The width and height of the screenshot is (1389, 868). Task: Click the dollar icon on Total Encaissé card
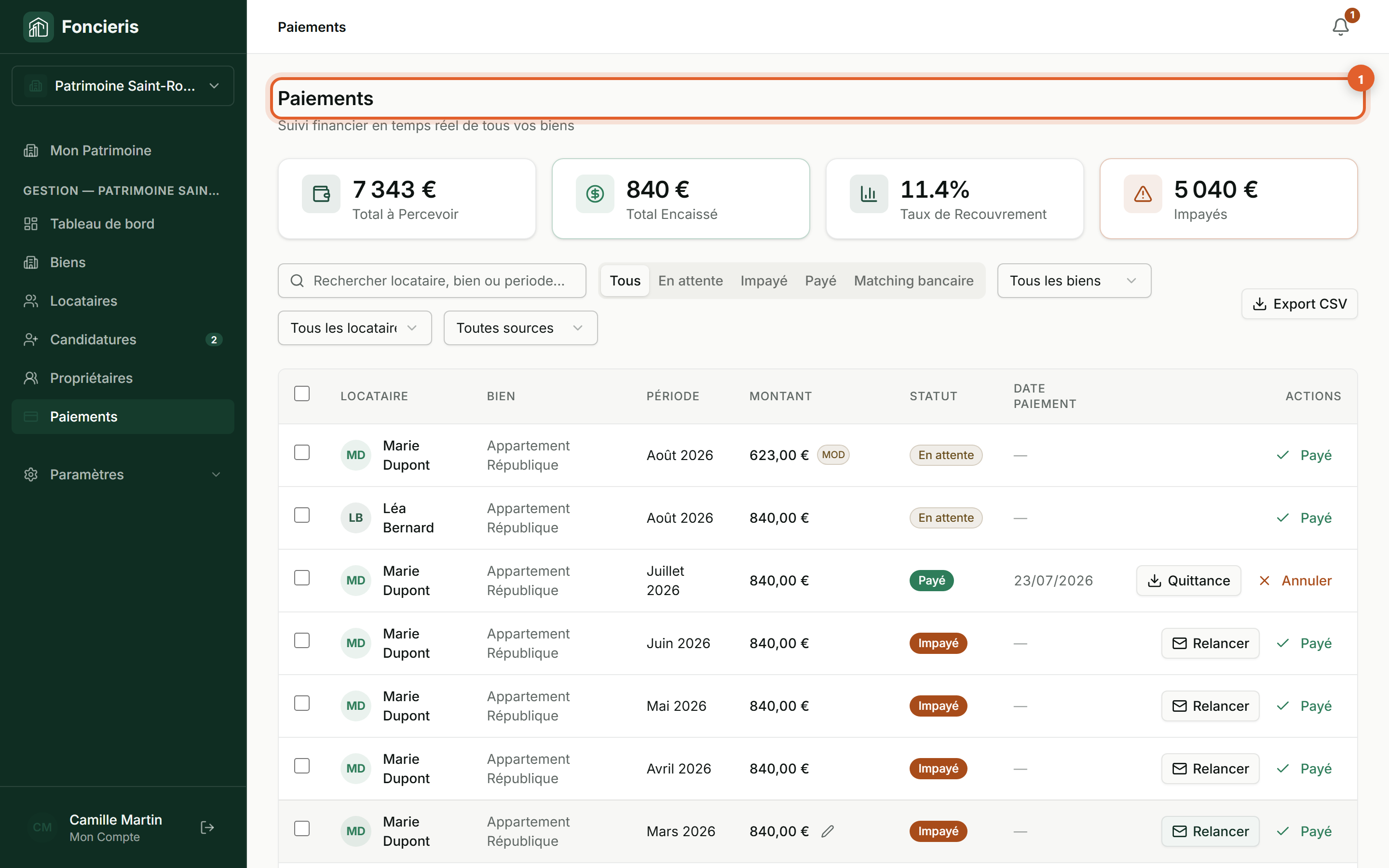(x=595, y=194)
